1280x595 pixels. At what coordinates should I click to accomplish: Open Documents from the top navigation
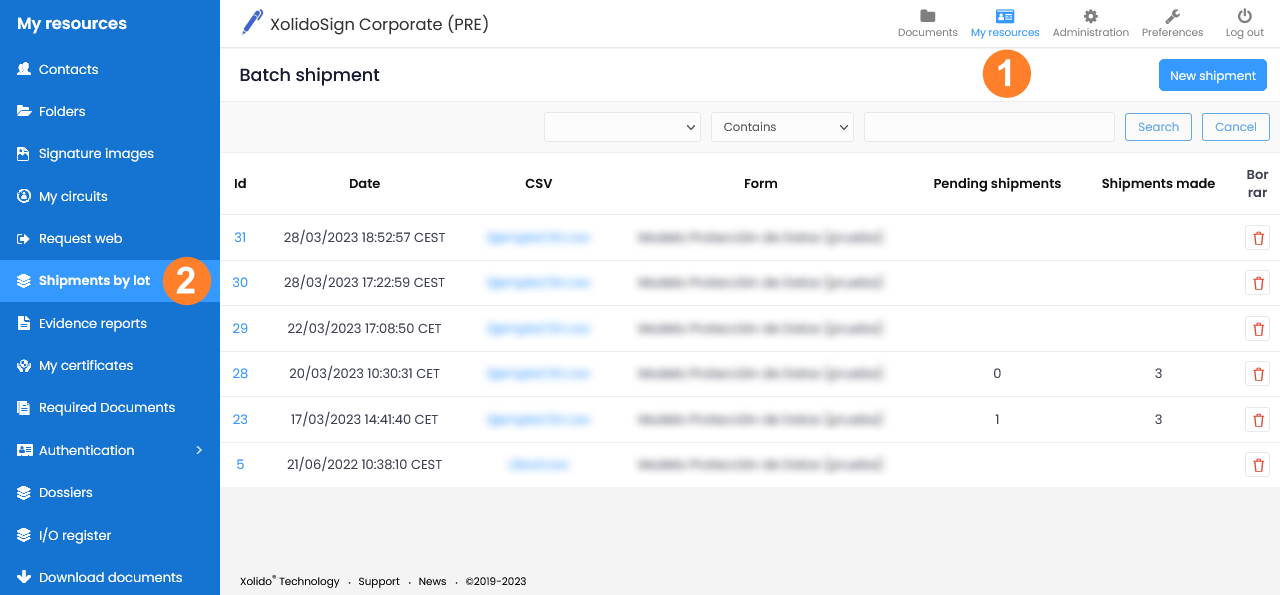click(927, 23)
